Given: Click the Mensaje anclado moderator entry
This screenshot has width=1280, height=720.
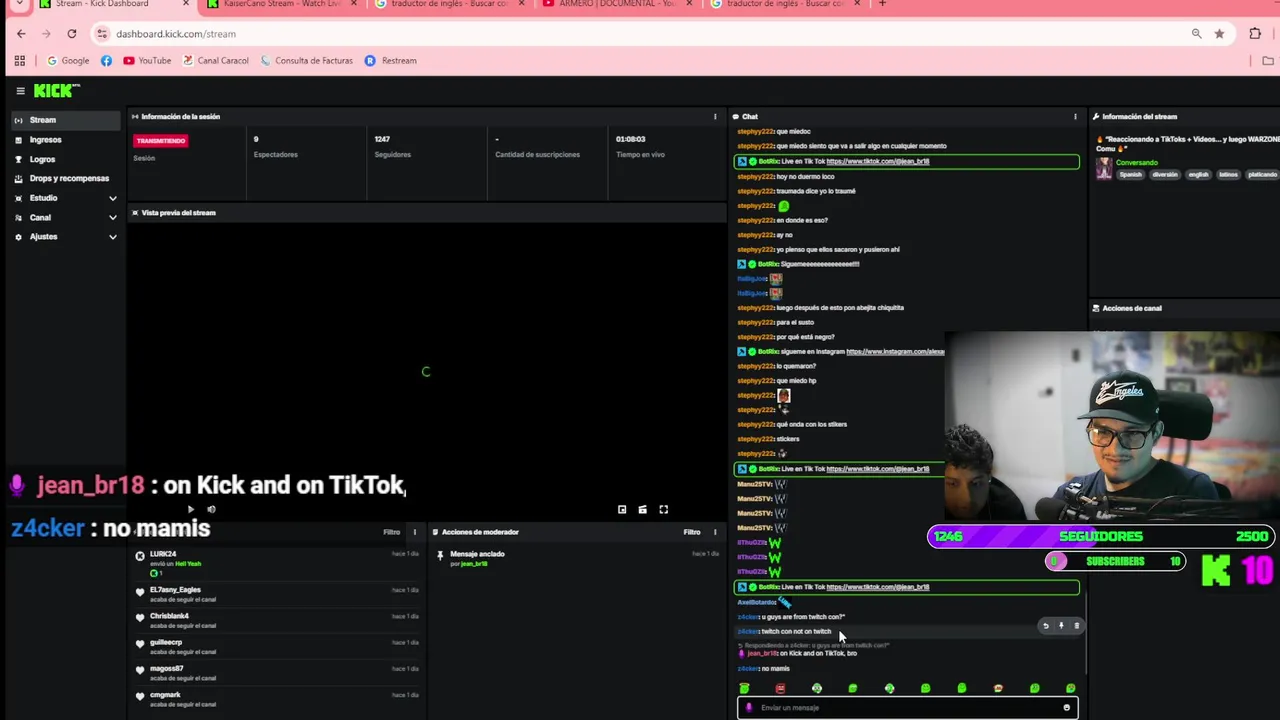Looking at the screenshot, I should (477, 554).
